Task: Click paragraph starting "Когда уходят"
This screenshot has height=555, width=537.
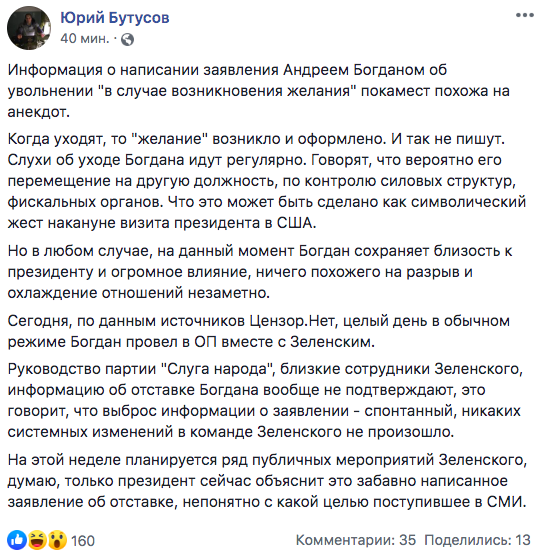Action: point(267,181)
